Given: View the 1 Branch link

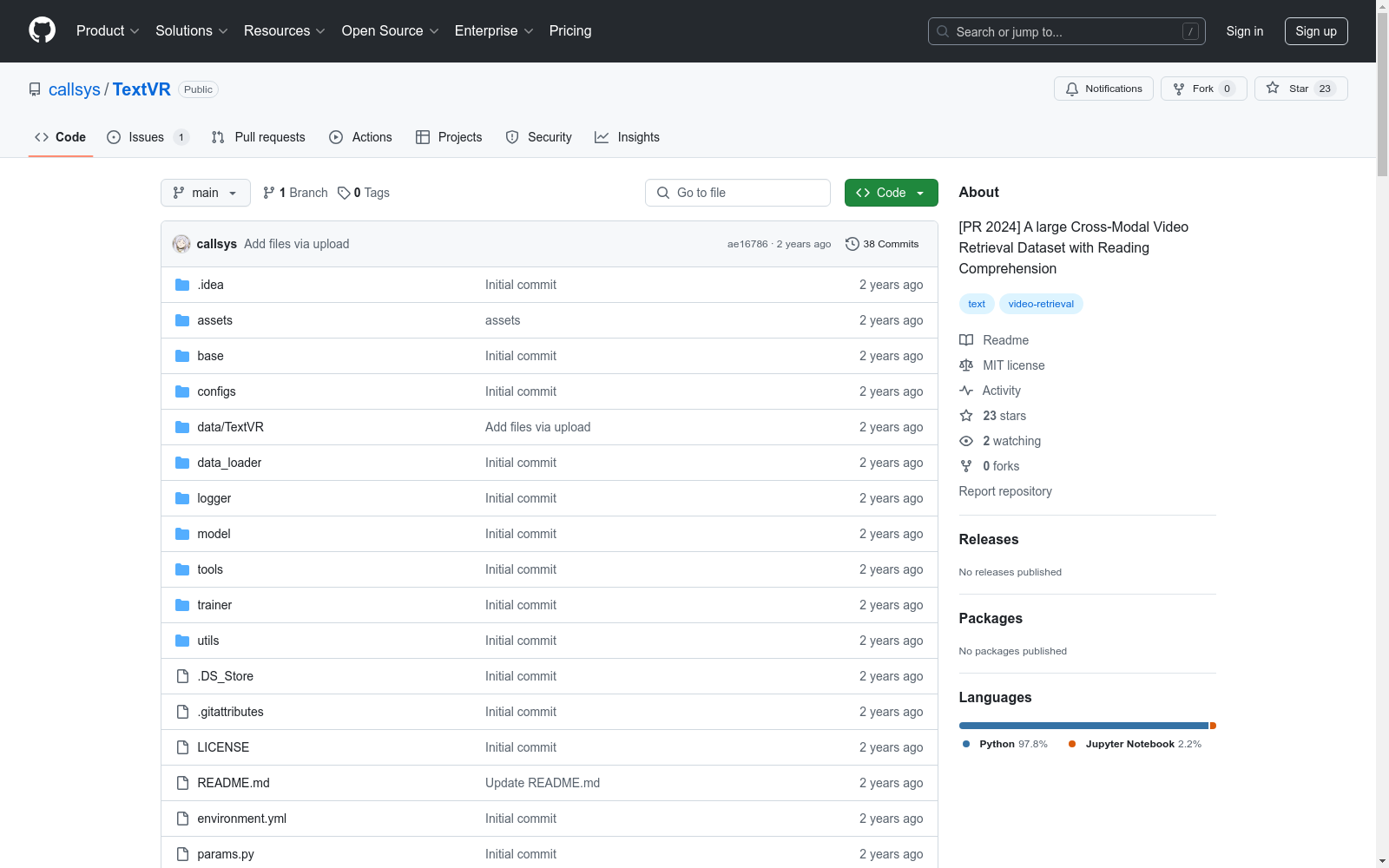Looking at the screenshot, I should [295, 193].
